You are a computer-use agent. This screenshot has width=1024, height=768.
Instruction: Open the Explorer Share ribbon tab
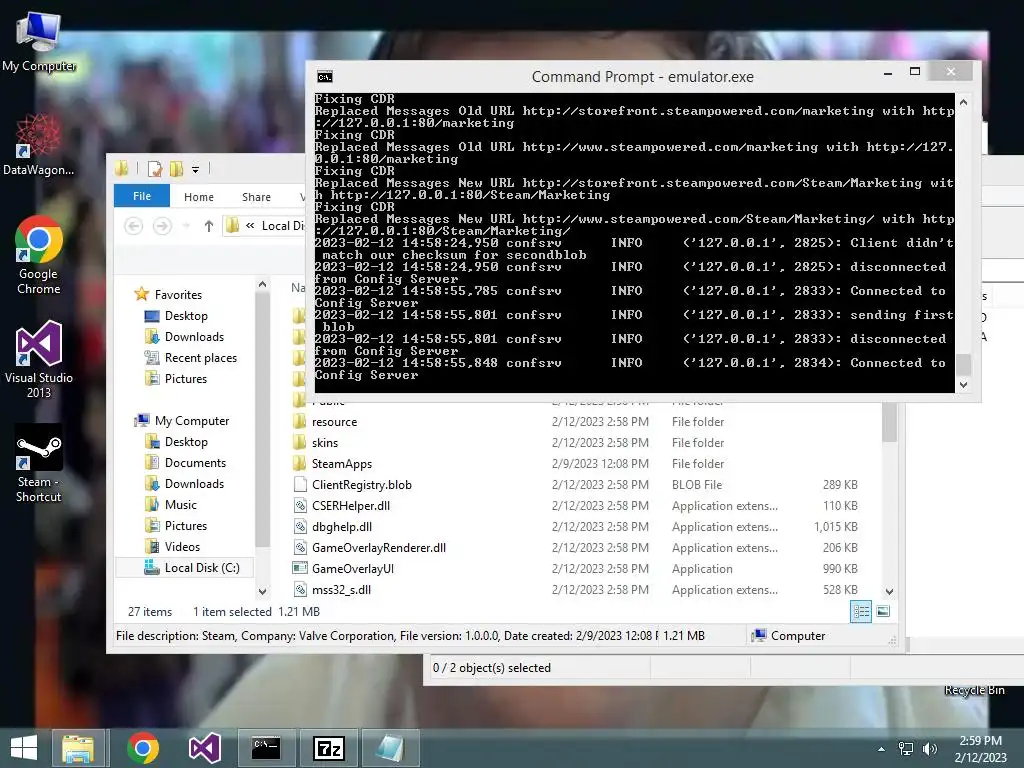256,197
